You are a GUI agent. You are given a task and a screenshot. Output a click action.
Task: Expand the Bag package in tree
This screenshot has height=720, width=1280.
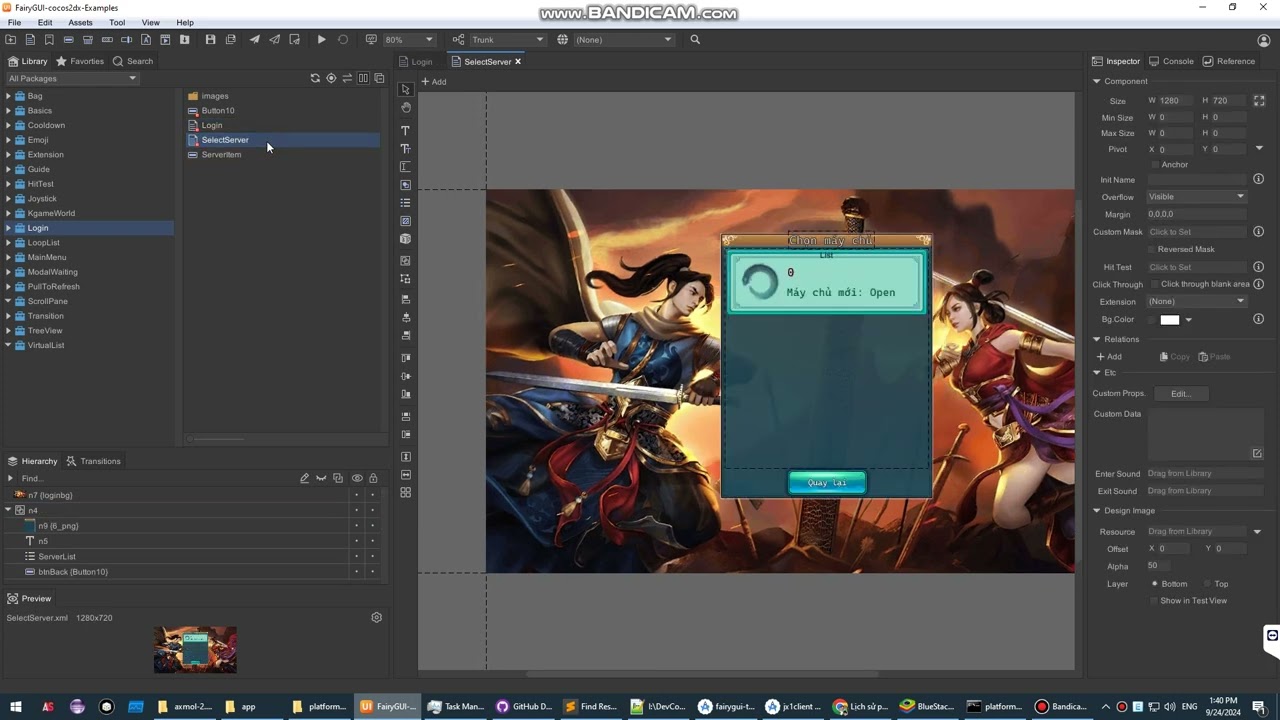click(8, 96)
